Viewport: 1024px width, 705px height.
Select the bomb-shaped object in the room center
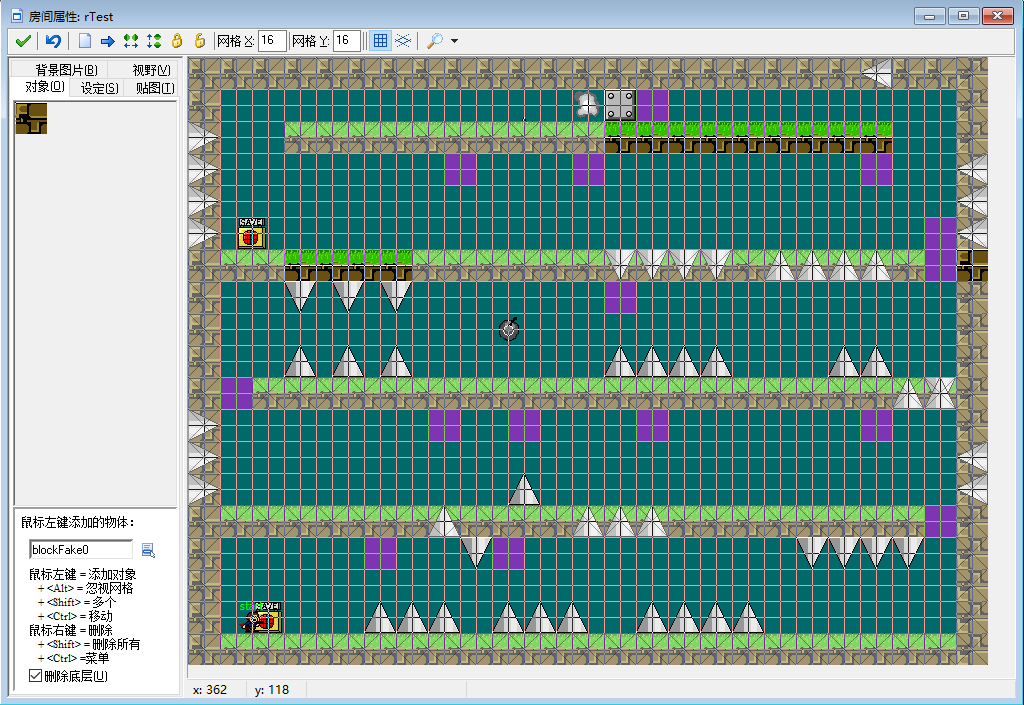[509, 330]
